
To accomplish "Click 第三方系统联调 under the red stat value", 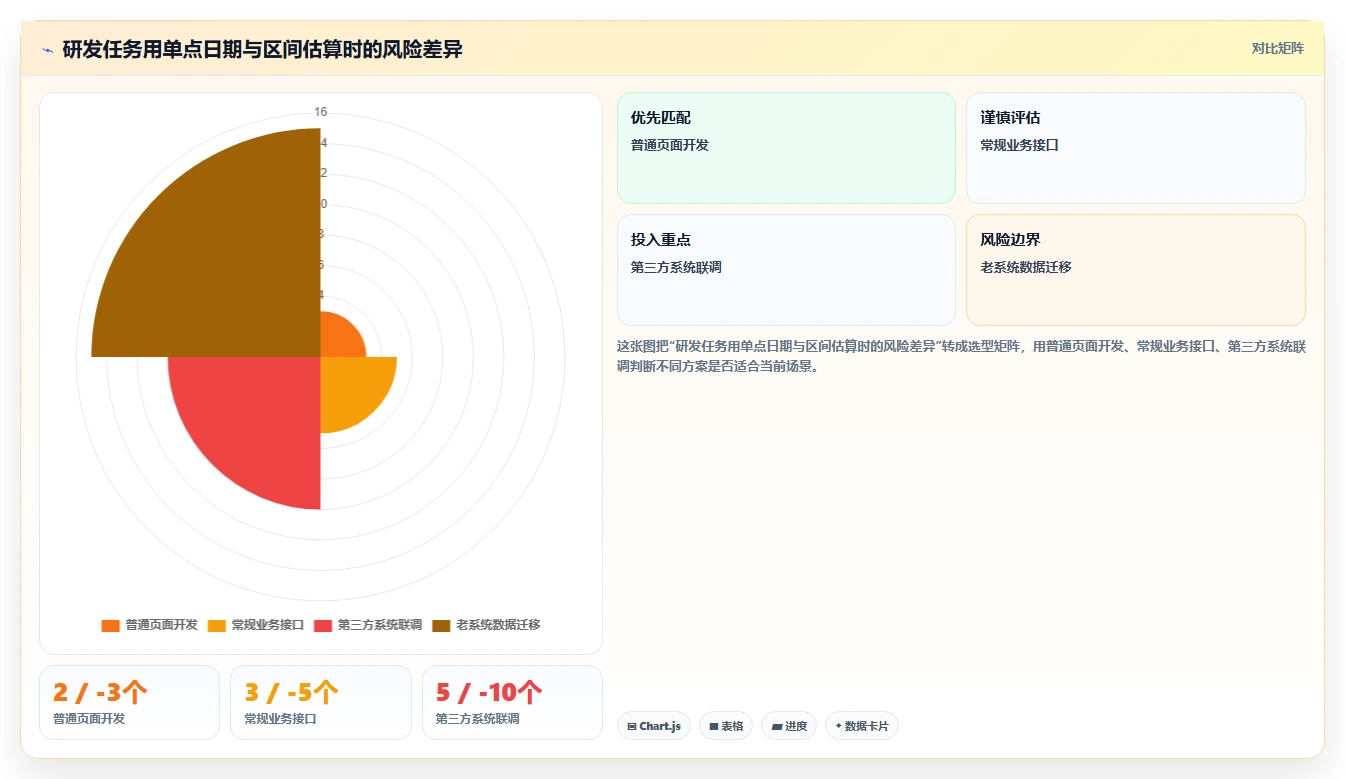I will [477, 718].
